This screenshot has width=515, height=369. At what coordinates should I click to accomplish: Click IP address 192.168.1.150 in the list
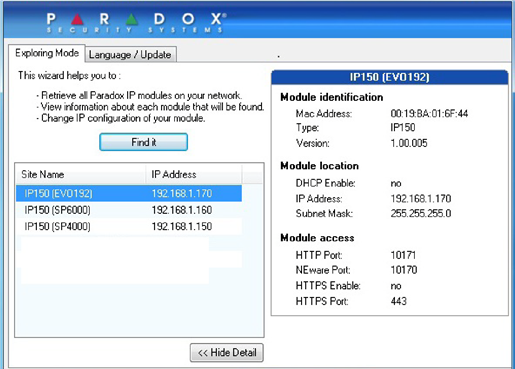tap(182, 226)
